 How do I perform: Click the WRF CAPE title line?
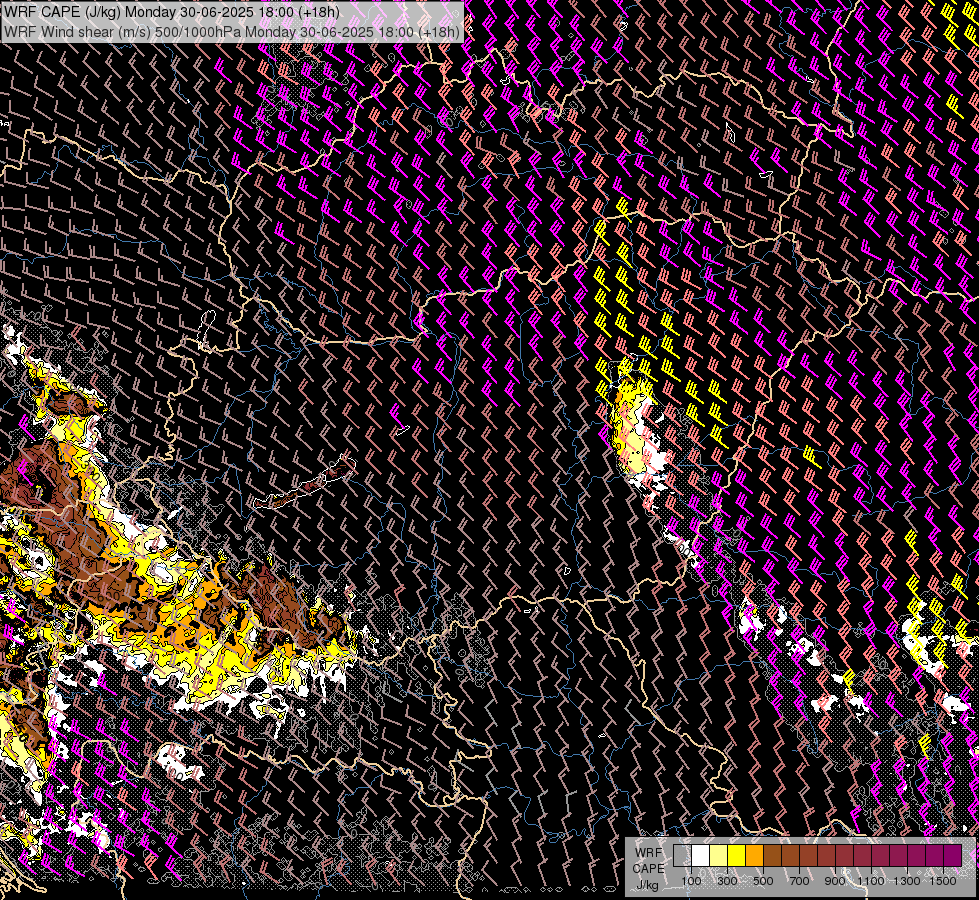click(172, 12)
